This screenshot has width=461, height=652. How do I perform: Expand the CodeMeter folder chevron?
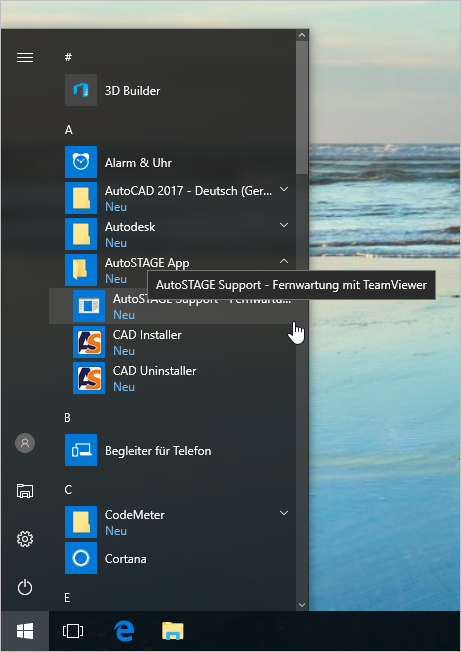(284, 513)
